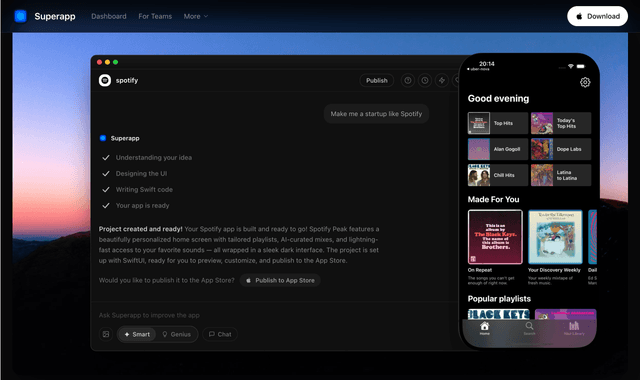Click the Superapp brand name in header
Screen dimensions: 640x380
(x=55, y=16)
